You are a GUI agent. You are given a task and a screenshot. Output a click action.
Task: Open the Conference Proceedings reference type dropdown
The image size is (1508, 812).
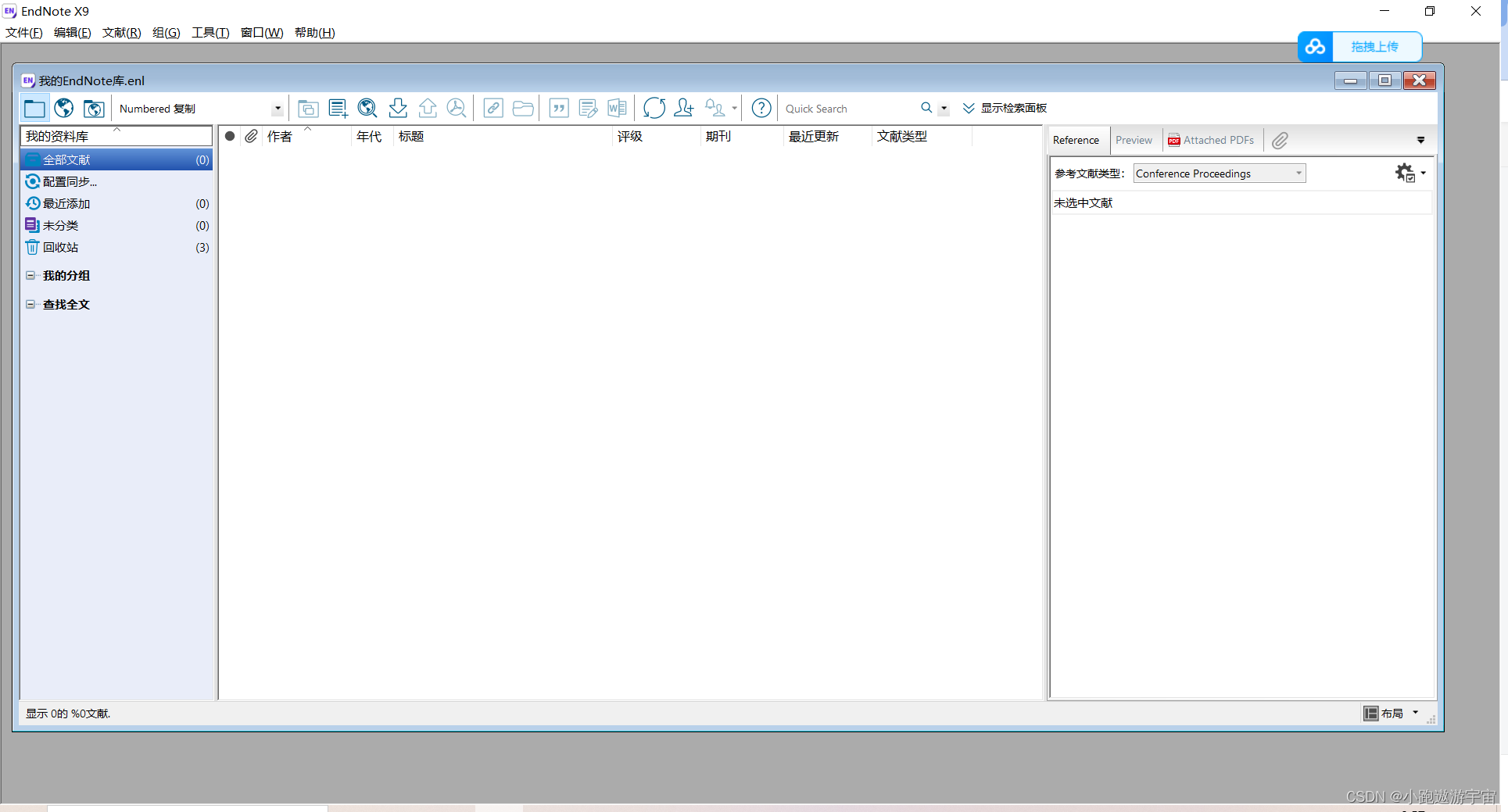(x=1219, y=173)
